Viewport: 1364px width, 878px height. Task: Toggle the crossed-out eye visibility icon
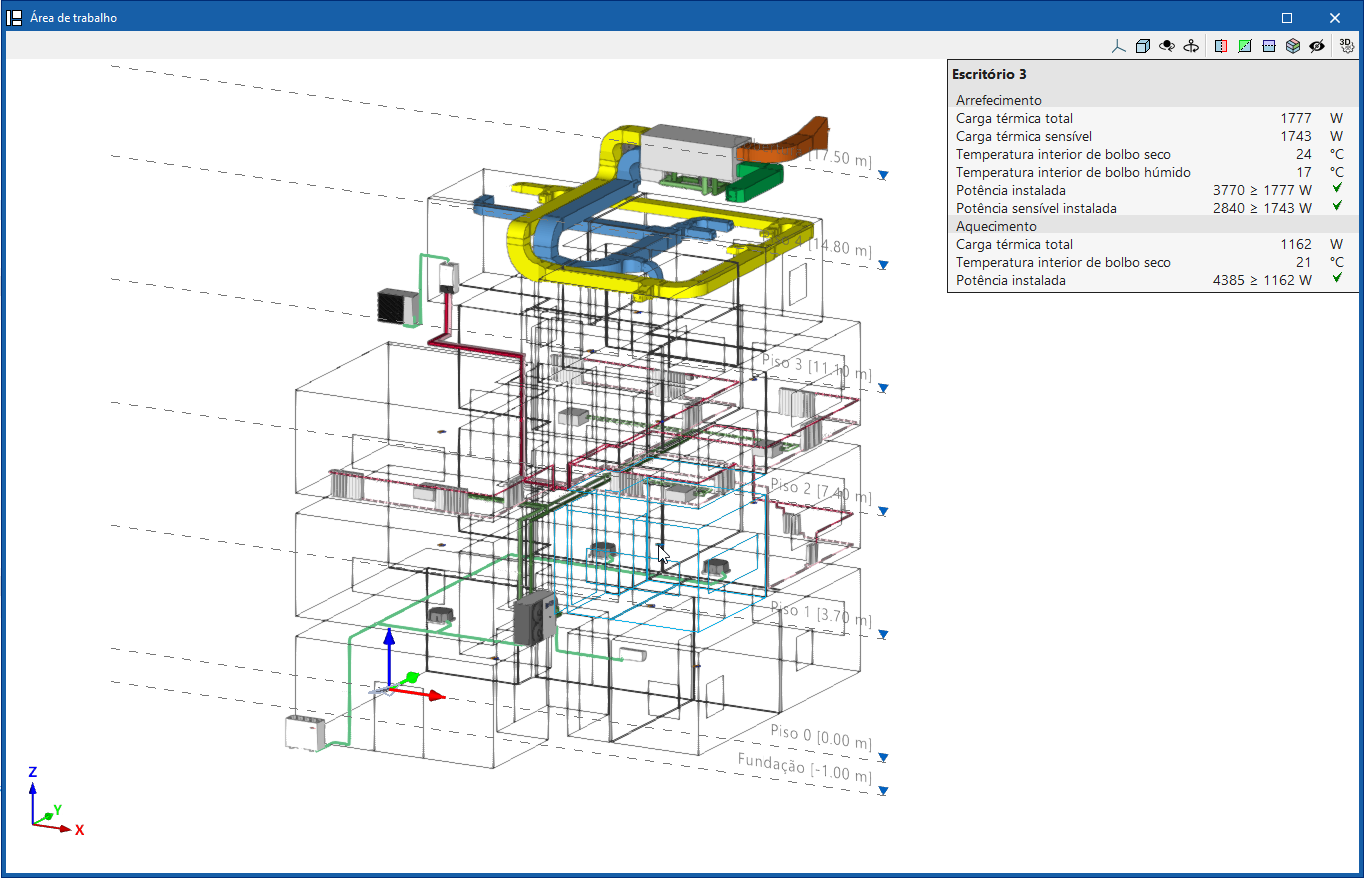pyautogui.click(x=1317, y=46)
